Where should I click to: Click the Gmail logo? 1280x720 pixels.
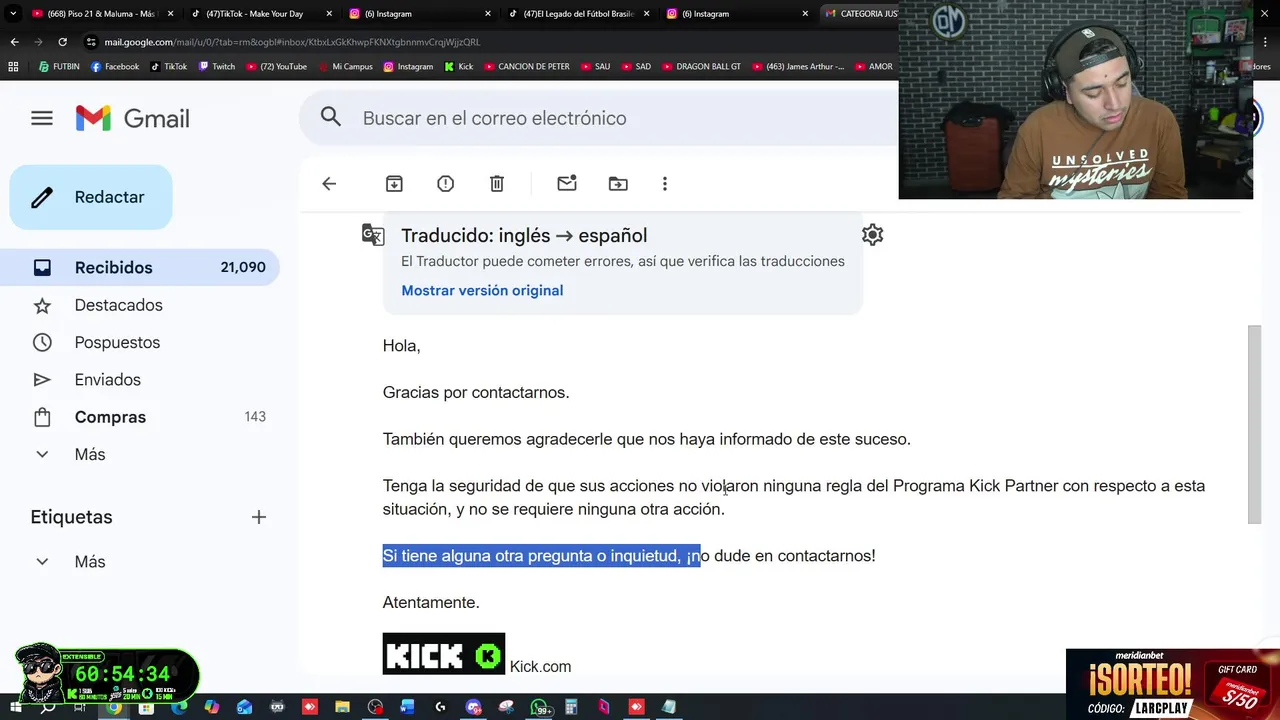click(x=133, y=118)
